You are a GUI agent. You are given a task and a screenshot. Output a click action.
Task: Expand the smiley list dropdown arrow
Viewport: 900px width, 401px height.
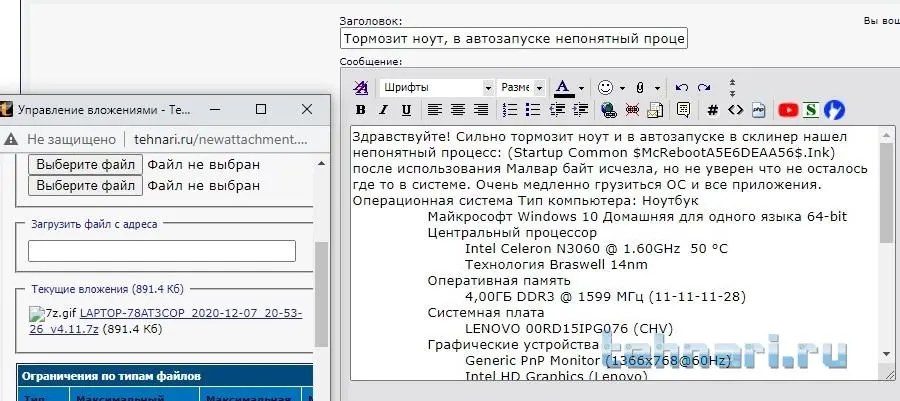(x=623, y=88)
